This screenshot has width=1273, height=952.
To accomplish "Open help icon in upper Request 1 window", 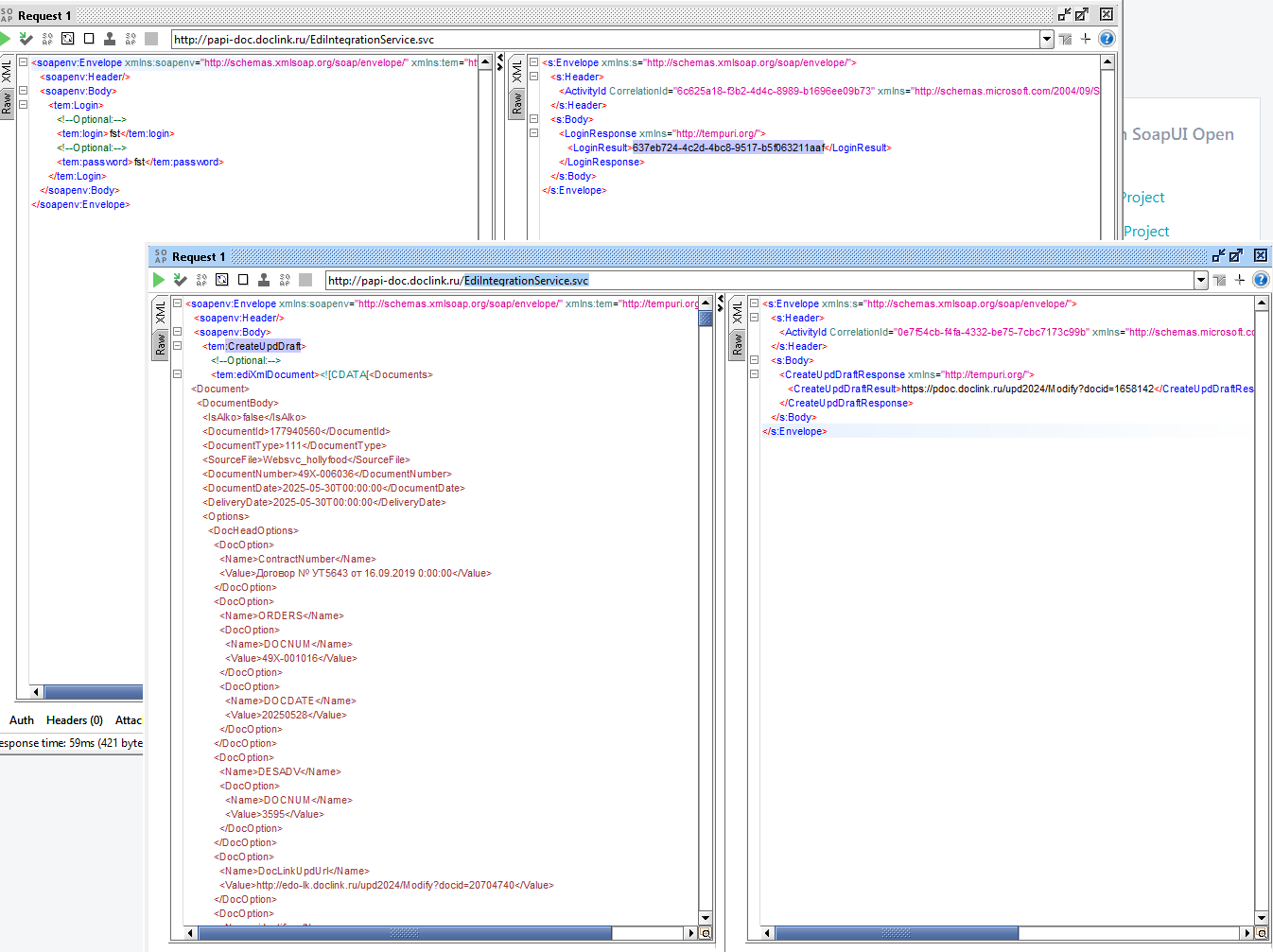I will click(x=1107, y=39).
